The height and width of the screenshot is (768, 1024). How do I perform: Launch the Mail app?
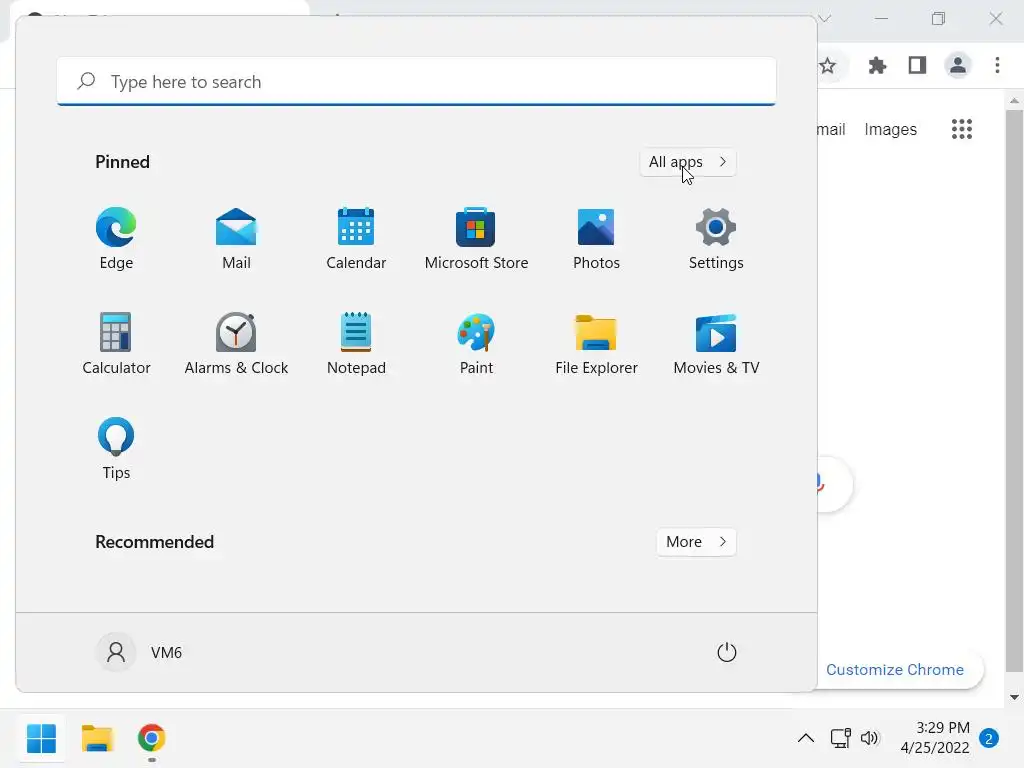(x=236, y=238)
